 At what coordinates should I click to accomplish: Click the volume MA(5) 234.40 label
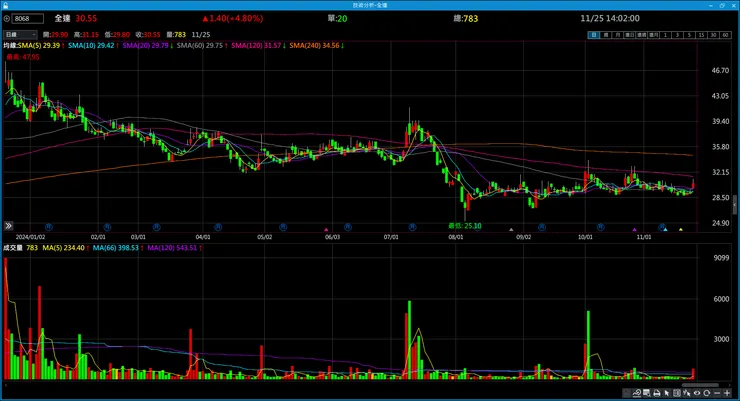pos(66,248)
